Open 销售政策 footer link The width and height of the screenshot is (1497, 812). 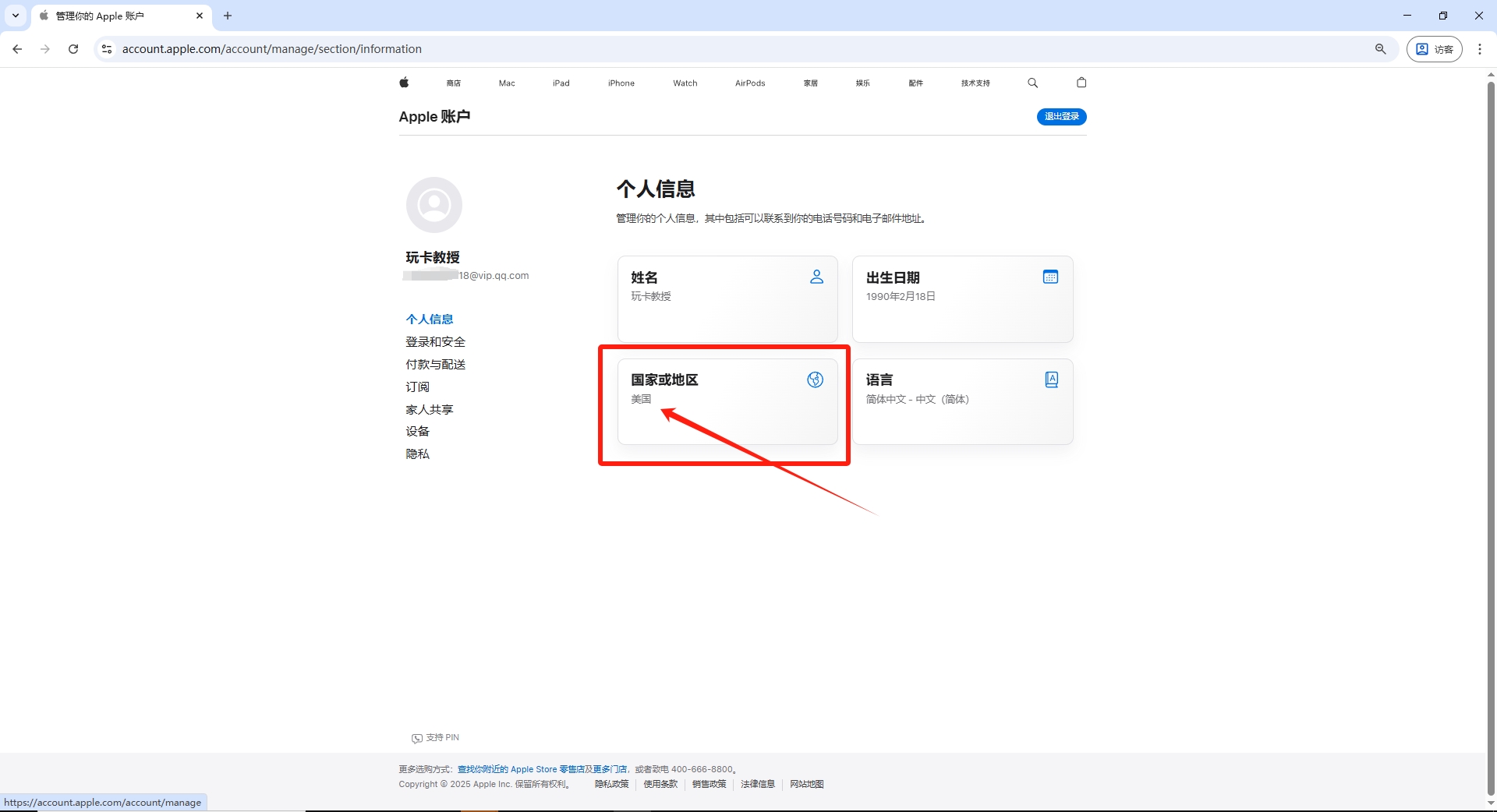tap(710, 784)
